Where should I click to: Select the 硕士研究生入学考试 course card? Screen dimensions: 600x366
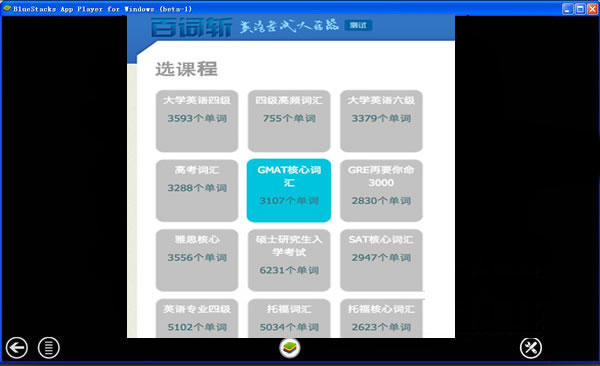tap(289, 260)
